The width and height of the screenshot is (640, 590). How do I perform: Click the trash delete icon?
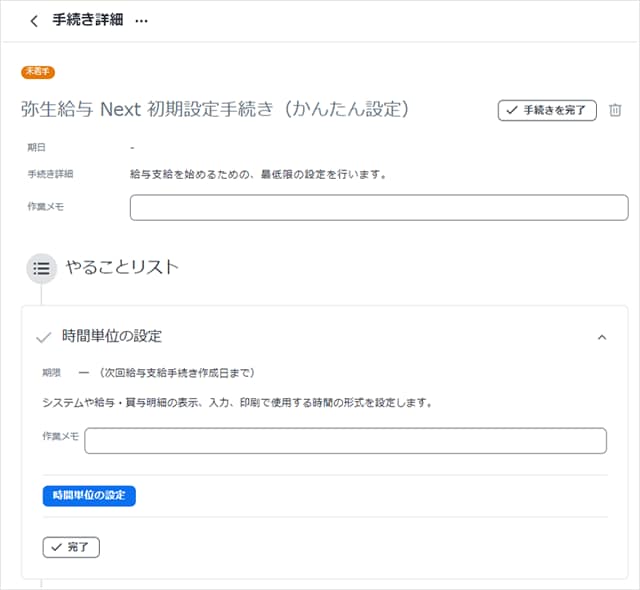(x=615, y=110)
